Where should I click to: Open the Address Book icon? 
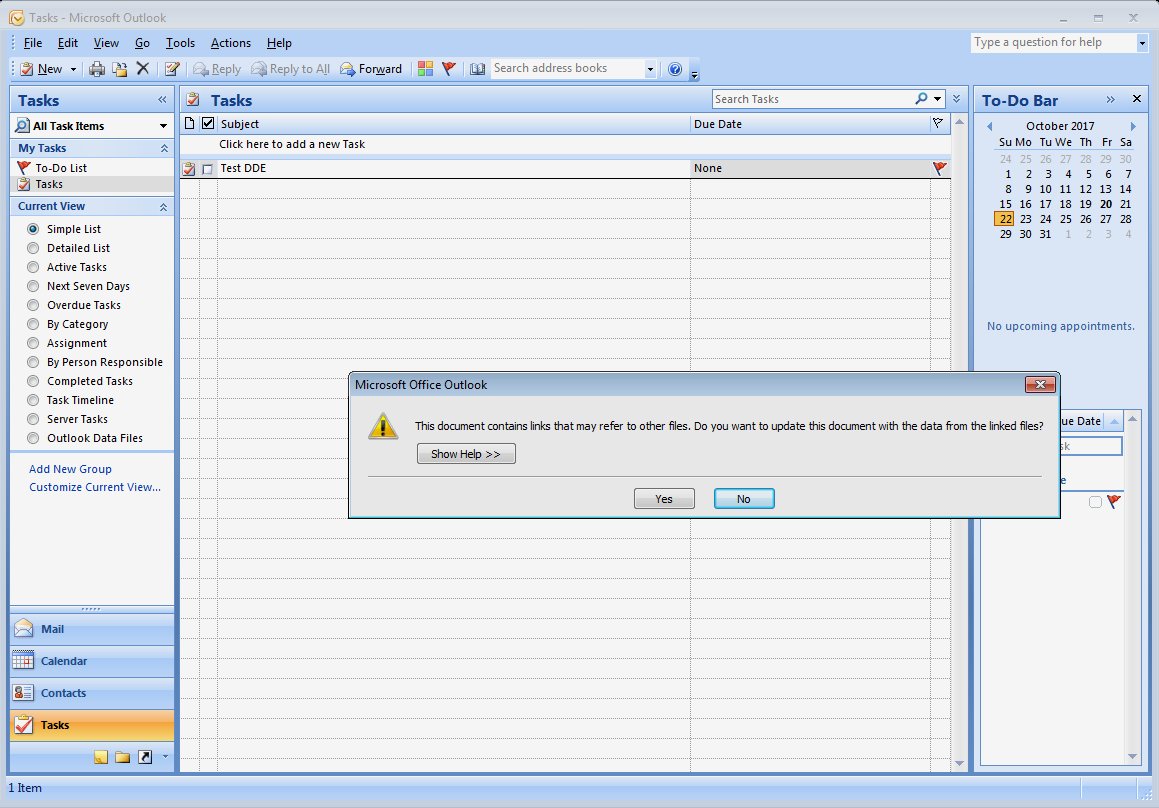click(477, 69)
